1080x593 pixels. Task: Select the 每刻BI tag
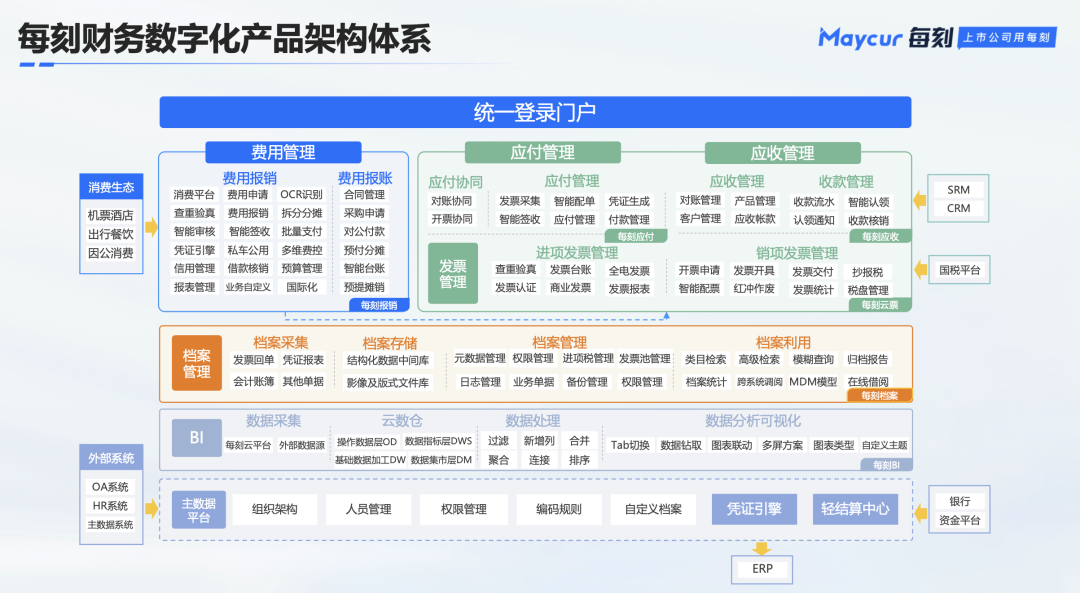tap(886, 465)
